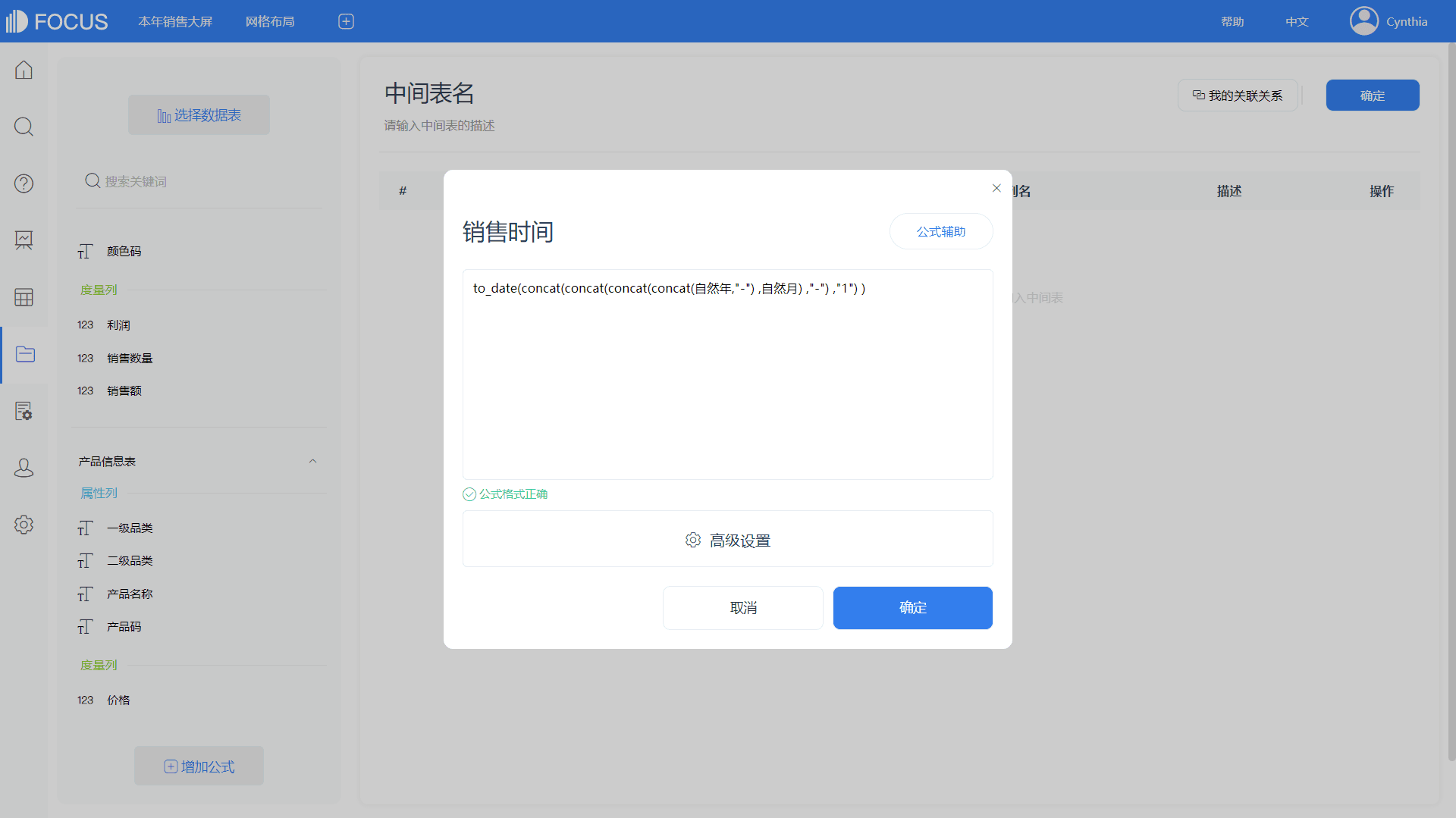The height and width of the screenshot is (818, 1456).
Task: Click Cynthia's user avatar icon
Action: pos(1363,21)
